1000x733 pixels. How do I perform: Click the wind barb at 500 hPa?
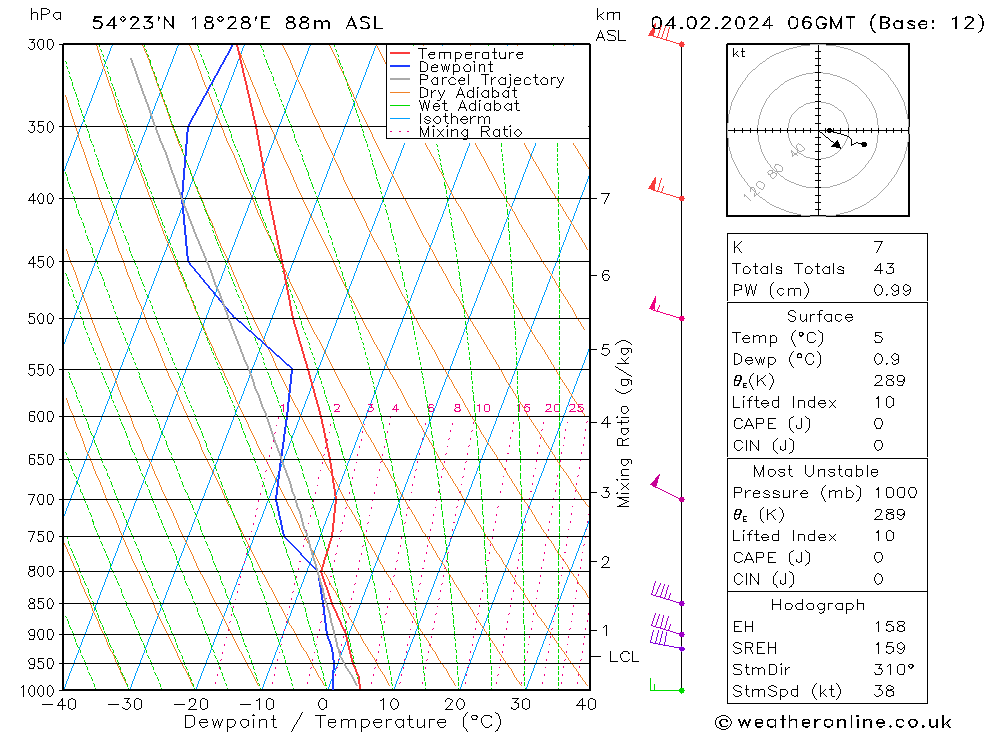coord(666,309)
